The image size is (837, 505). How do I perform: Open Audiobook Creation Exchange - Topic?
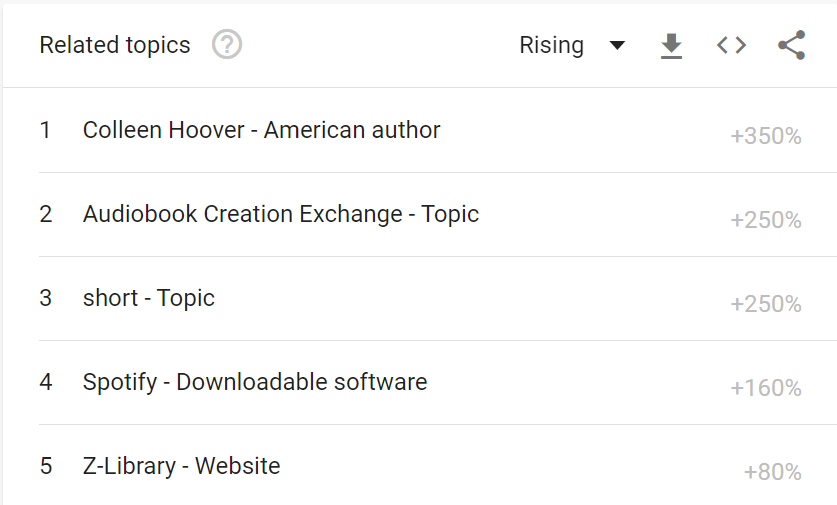[x=281, y=214]
